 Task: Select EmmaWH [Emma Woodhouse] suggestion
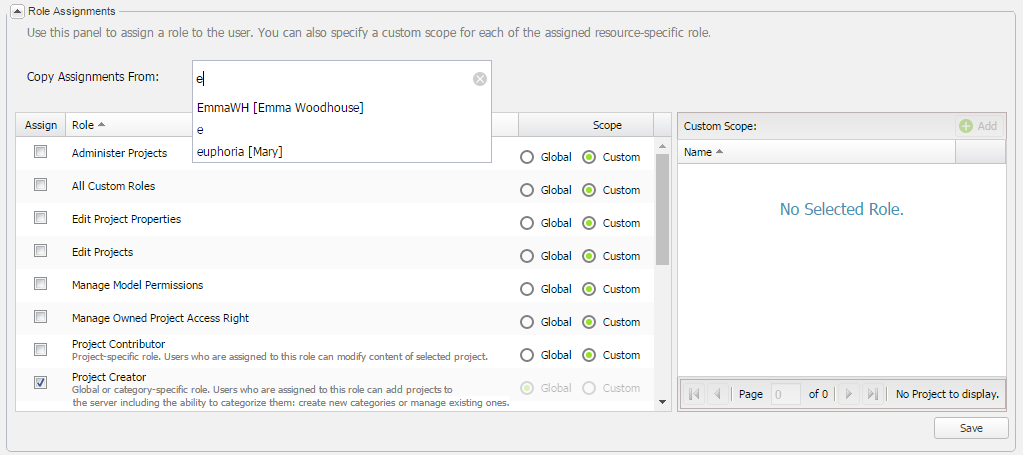click(280, 107)
